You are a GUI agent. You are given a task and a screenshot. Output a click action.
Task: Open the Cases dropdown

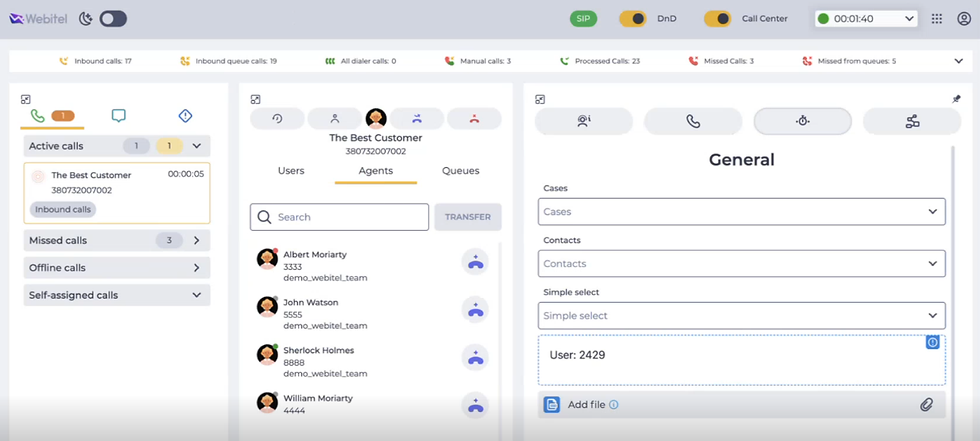click(x=742, y=212)
